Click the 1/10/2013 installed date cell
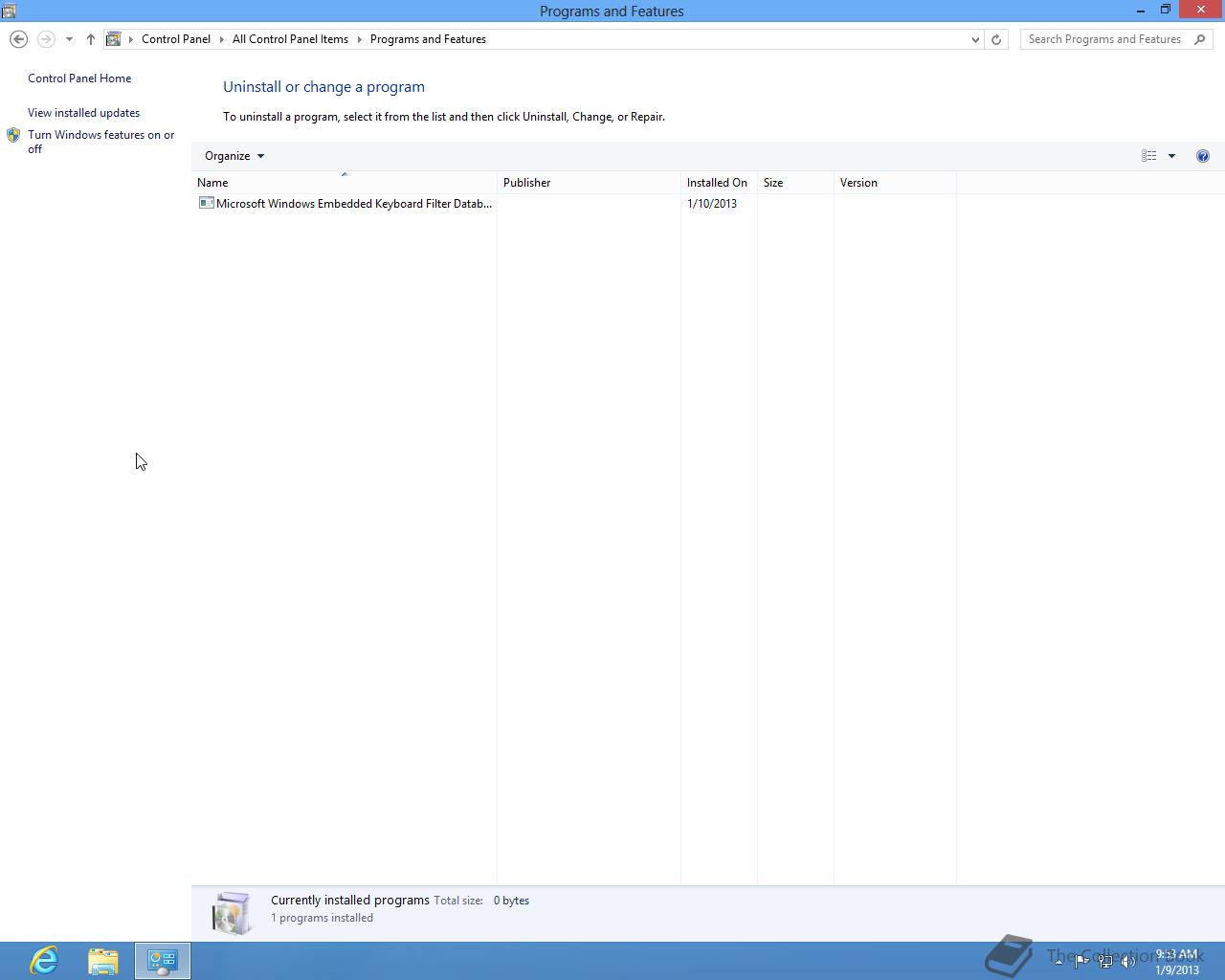The width and height of the screenshot is (1225, 980). [x=712, y=204]
